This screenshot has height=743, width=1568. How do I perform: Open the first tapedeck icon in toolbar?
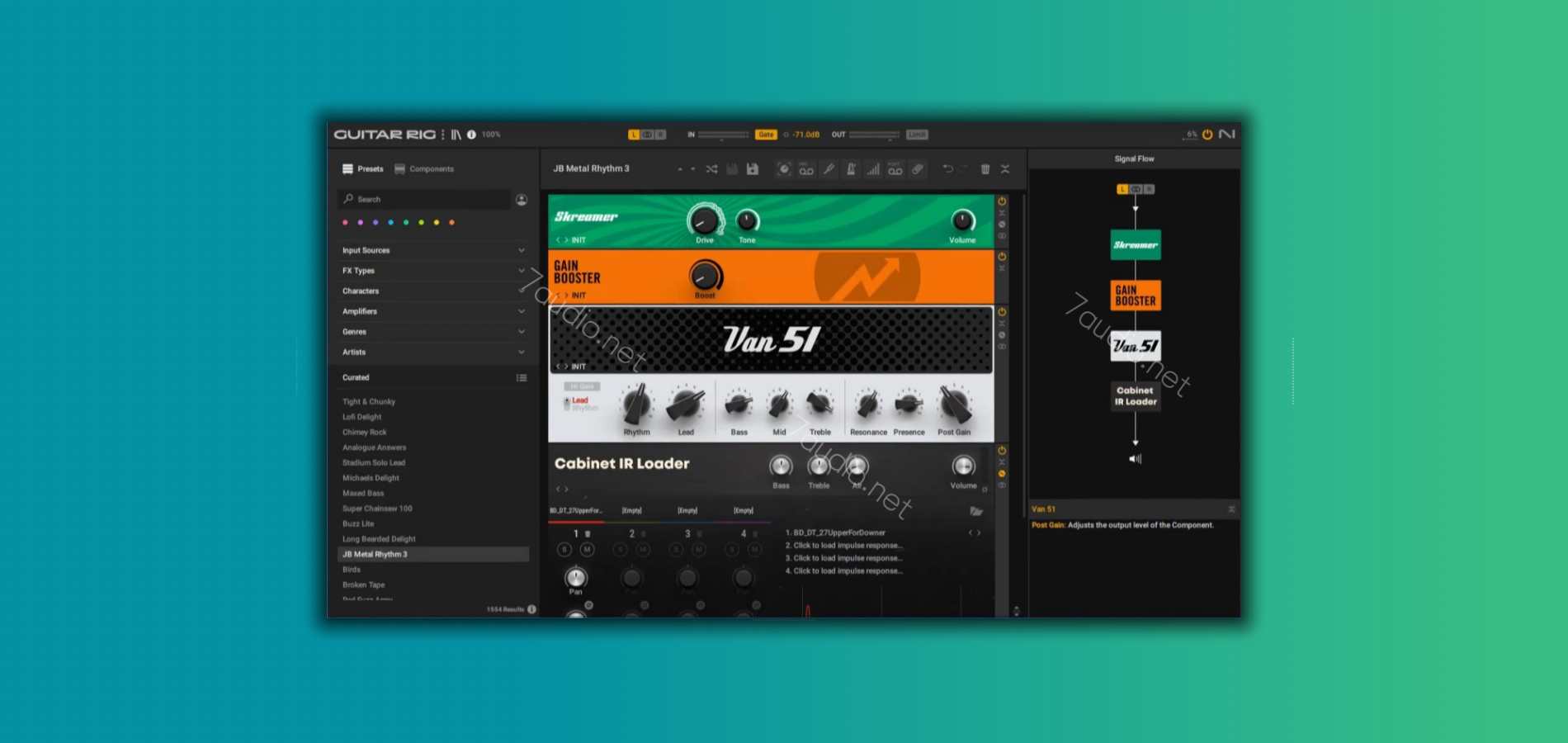[x=806, y=169]
